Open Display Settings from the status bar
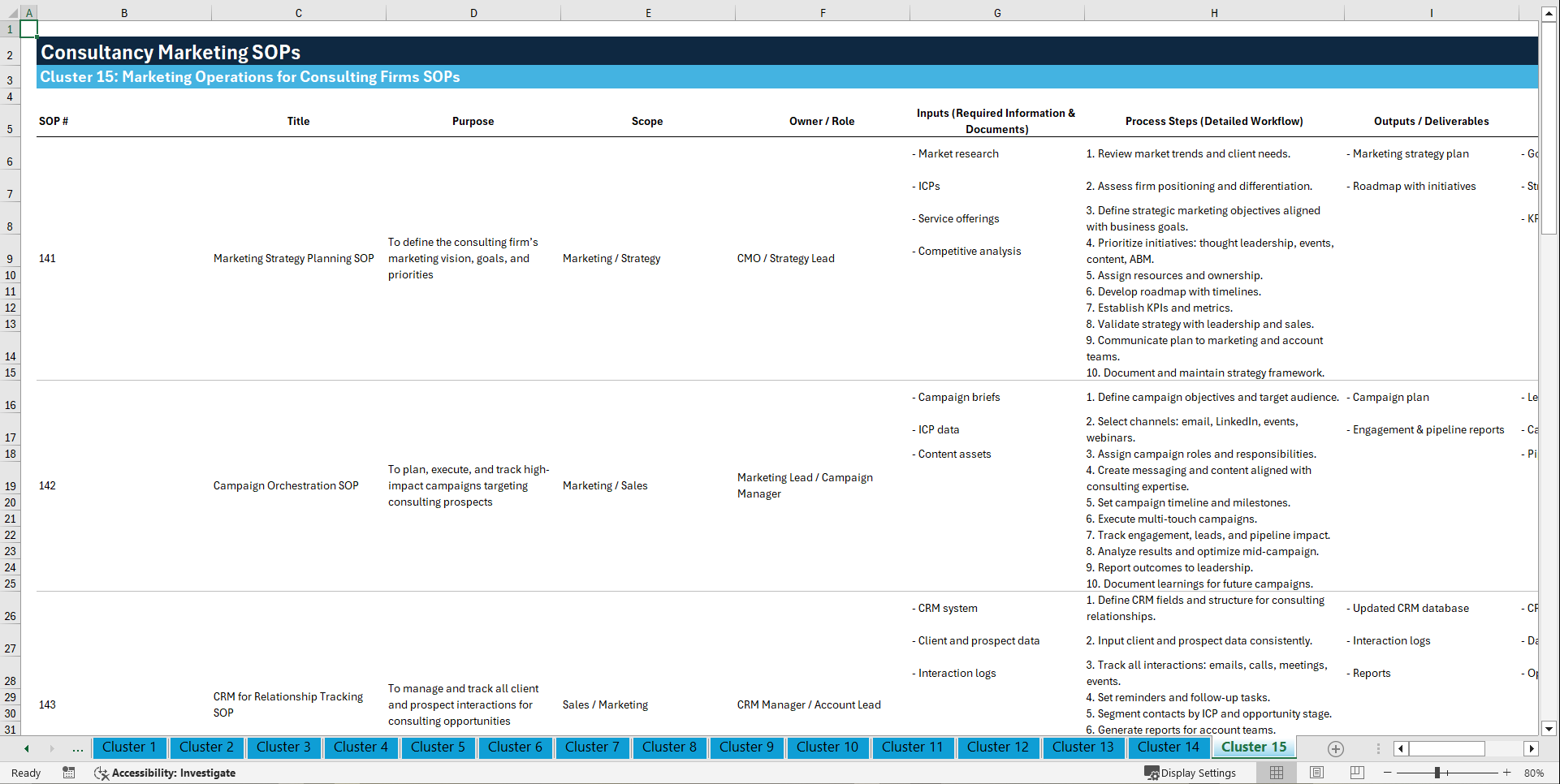 click(1191, 773)
